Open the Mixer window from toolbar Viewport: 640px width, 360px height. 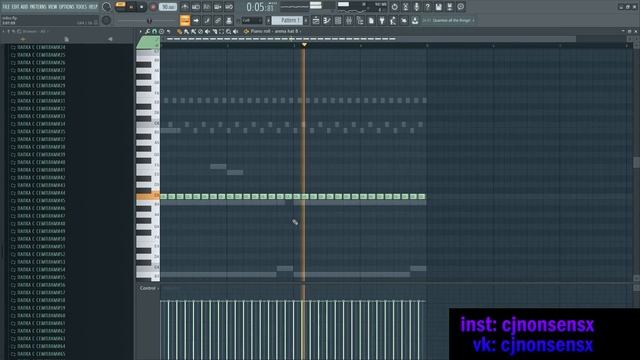[349, 20]
